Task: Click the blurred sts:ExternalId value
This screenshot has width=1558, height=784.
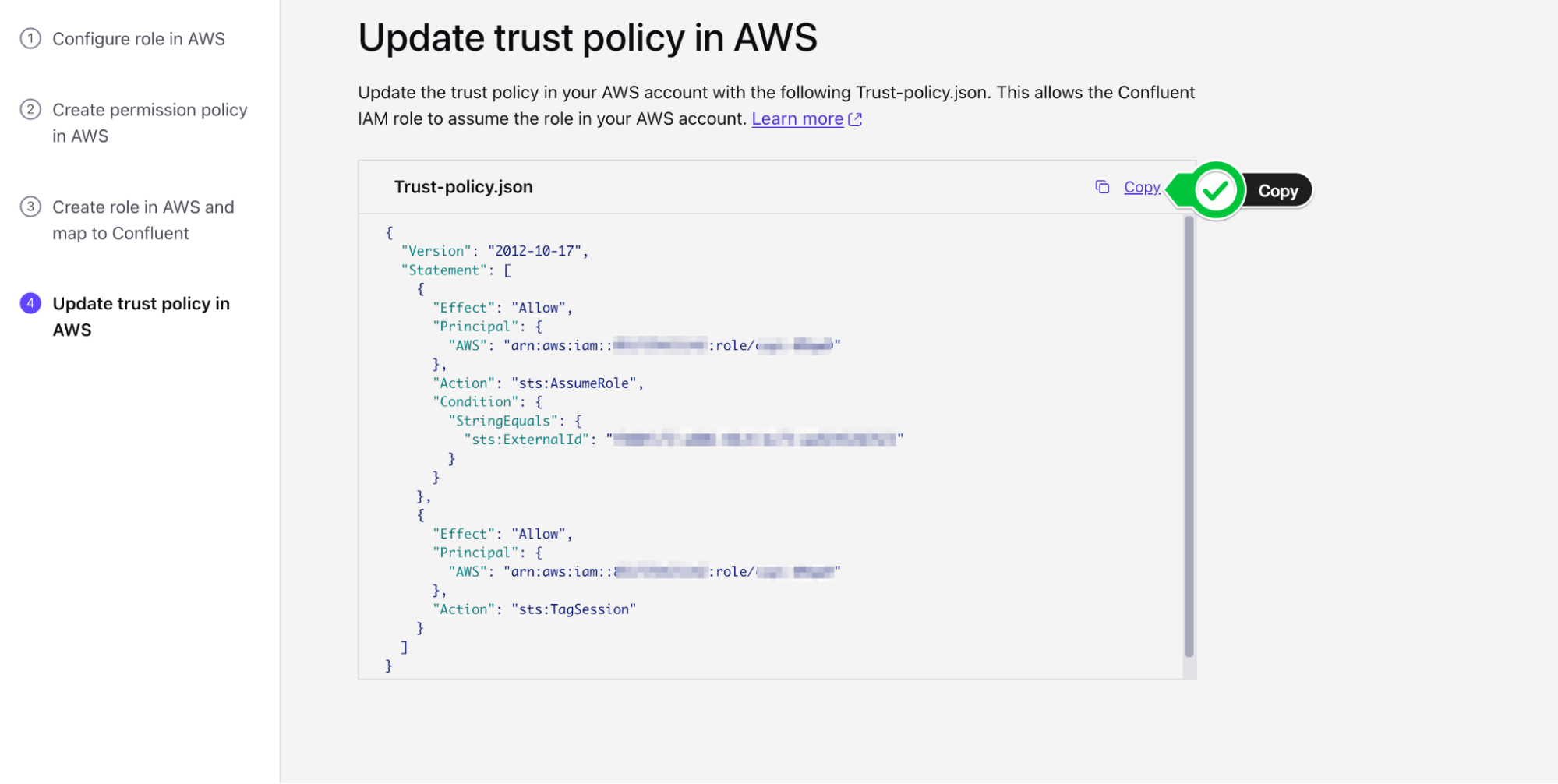Action: 754,440
